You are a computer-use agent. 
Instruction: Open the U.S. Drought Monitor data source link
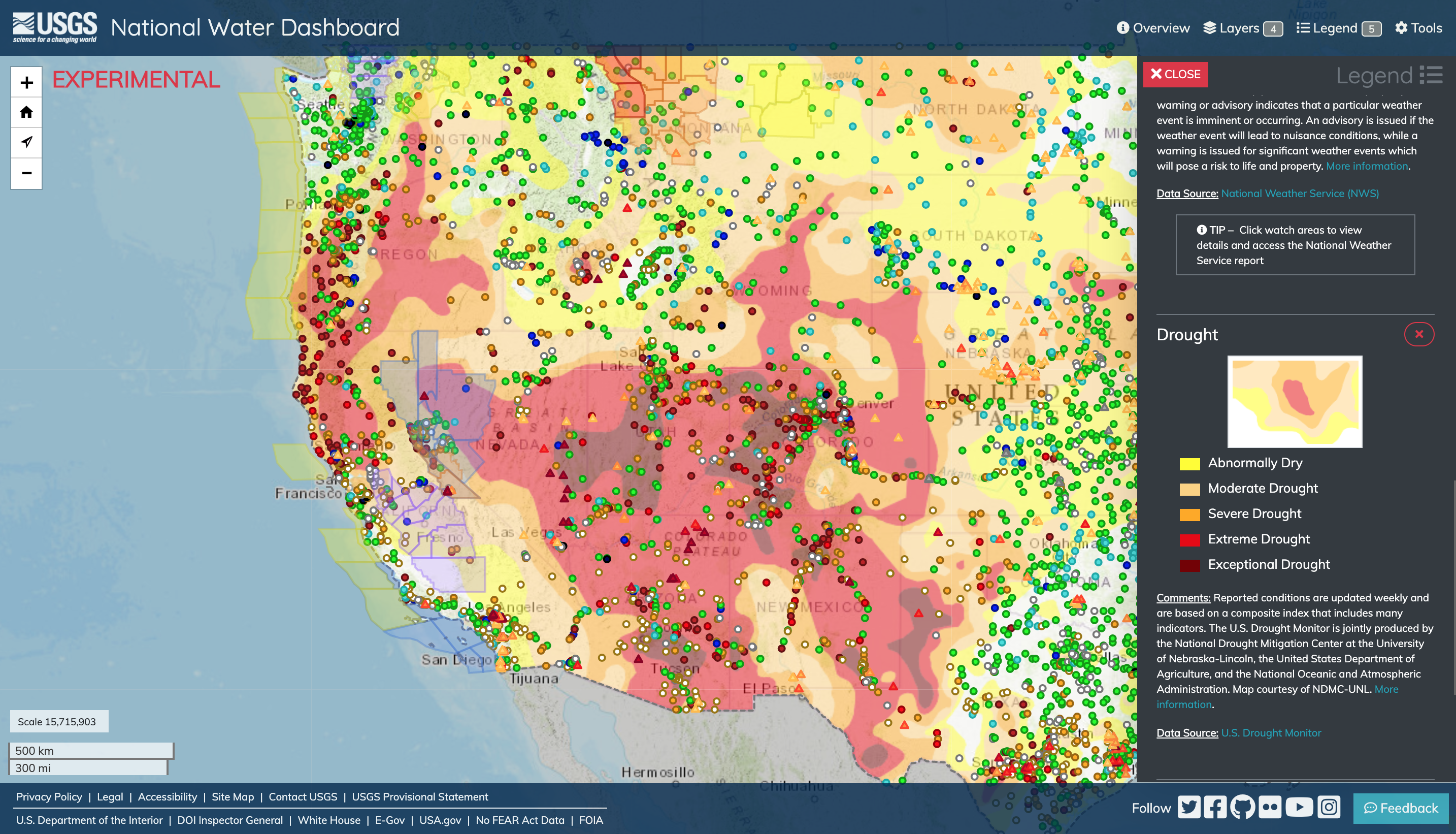click(x=1271, y=733)
